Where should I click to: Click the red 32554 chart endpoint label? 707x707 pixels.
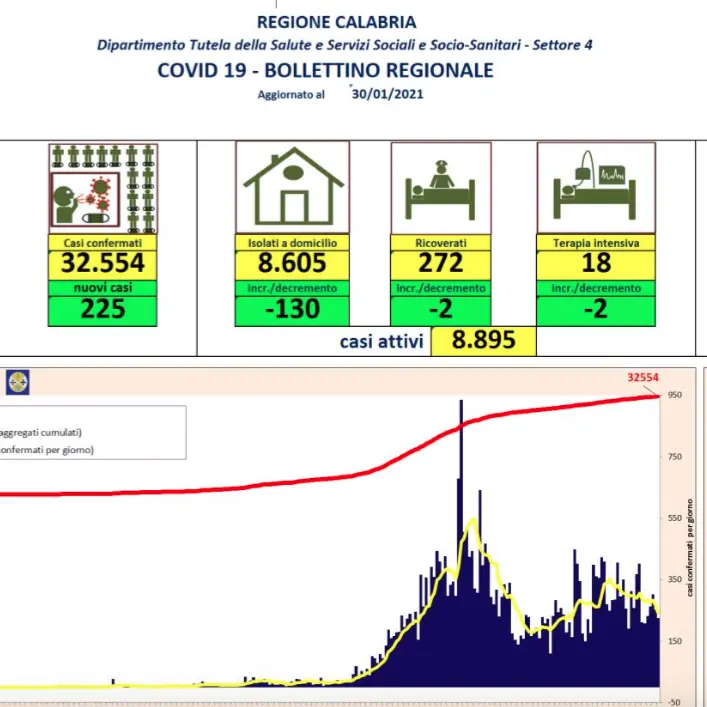point(643,377)
